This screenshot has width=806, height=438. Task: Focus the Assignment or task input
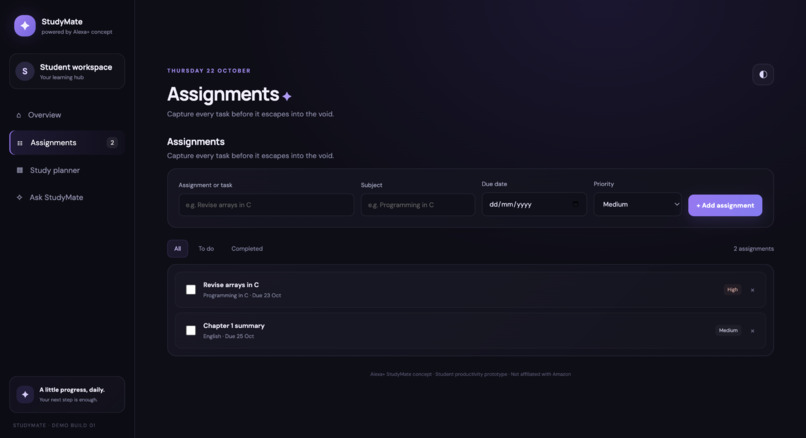(266, 205)
